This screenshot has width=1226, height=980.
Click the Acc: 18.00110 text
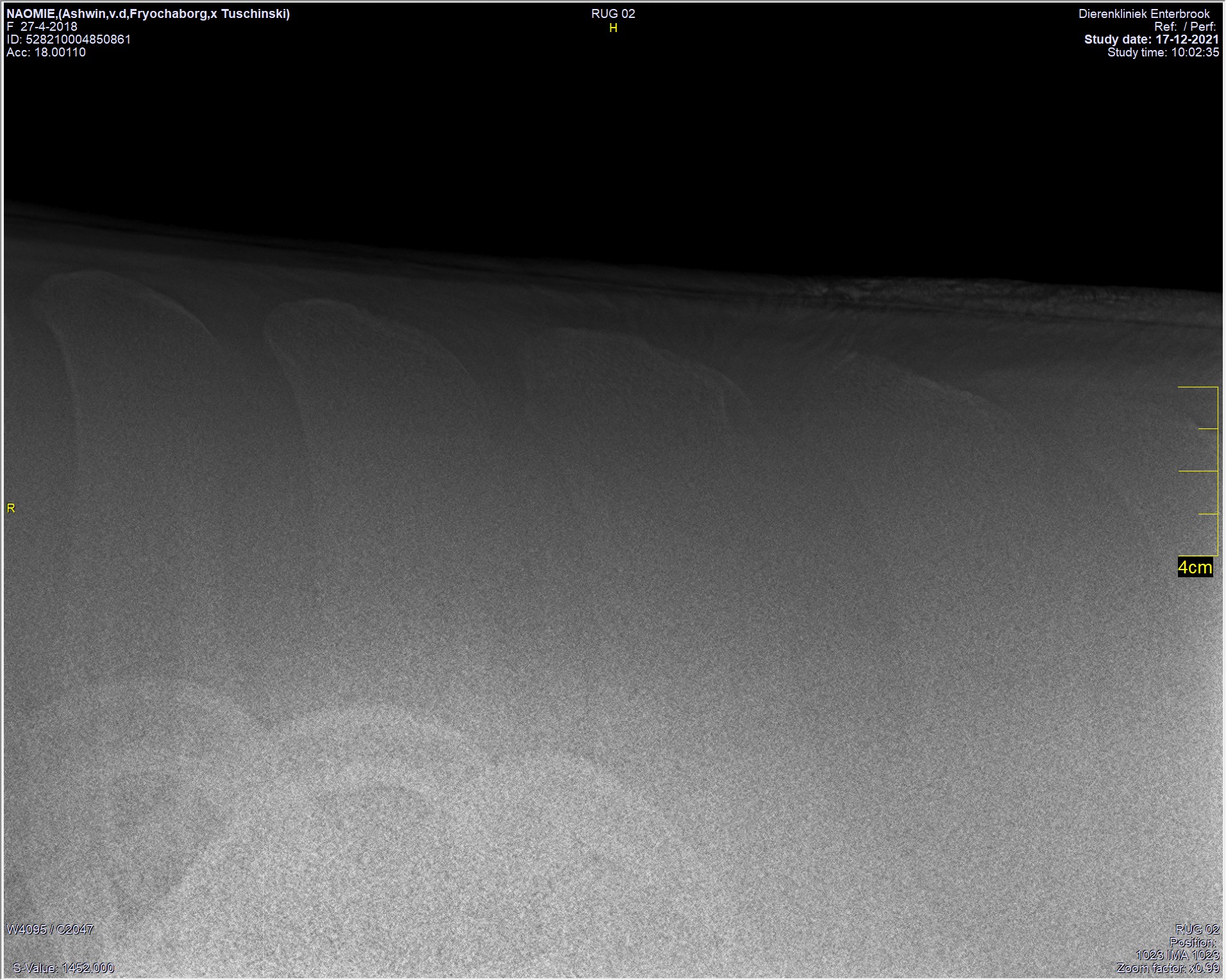point(46,52)
